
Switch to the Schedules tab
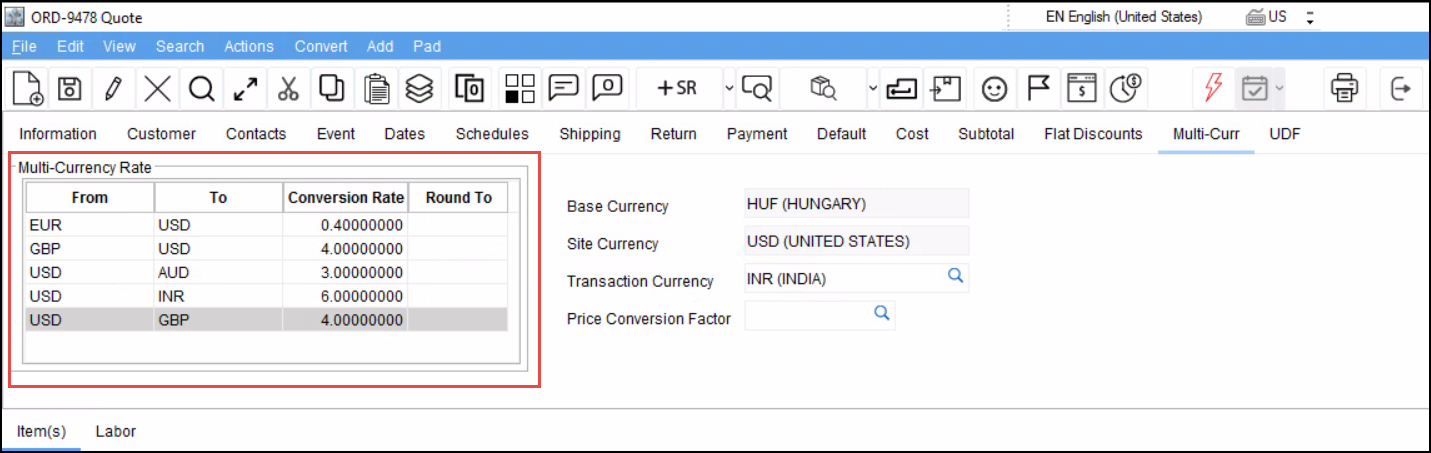click(492, 133)
